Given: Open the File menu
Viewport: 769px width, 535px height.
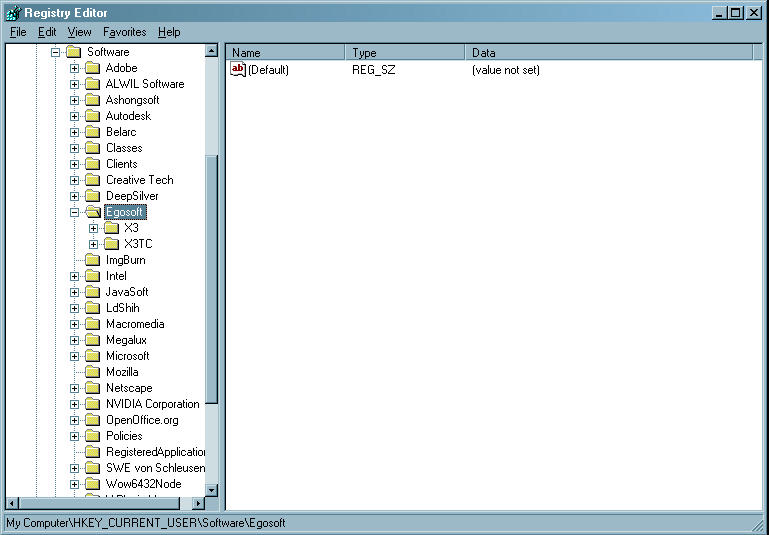Looking at the screenshot, I should (18, 32).
